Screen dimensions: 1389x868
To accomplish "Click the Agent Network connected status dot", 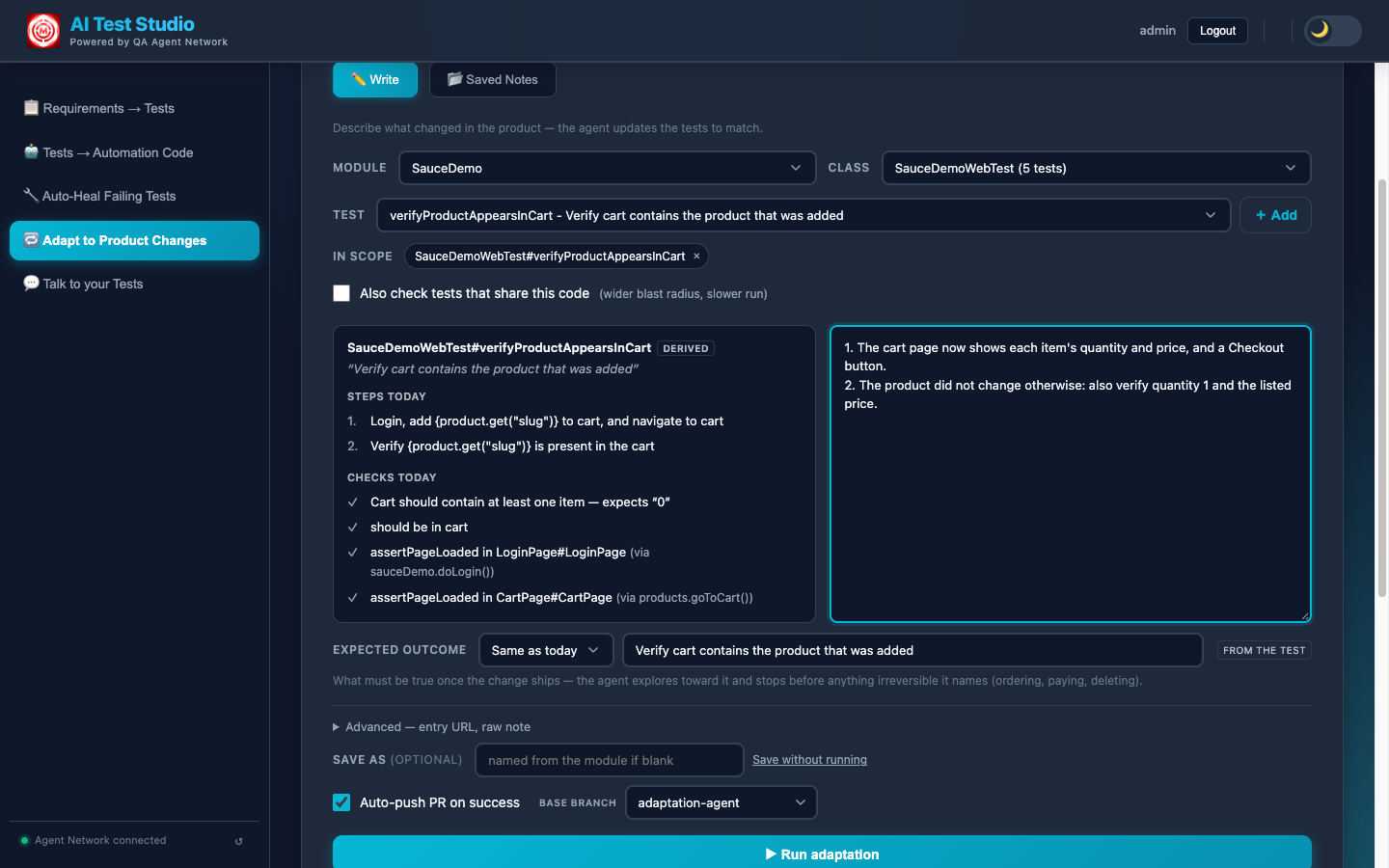I will [25, 841].
